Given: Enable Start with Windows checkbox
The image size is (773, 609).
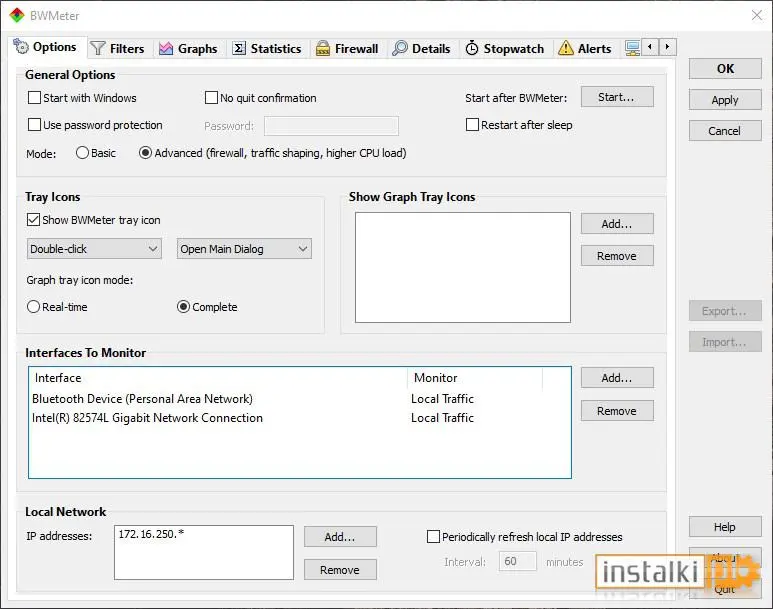Looking at the screenshot, I should [34, 98].
